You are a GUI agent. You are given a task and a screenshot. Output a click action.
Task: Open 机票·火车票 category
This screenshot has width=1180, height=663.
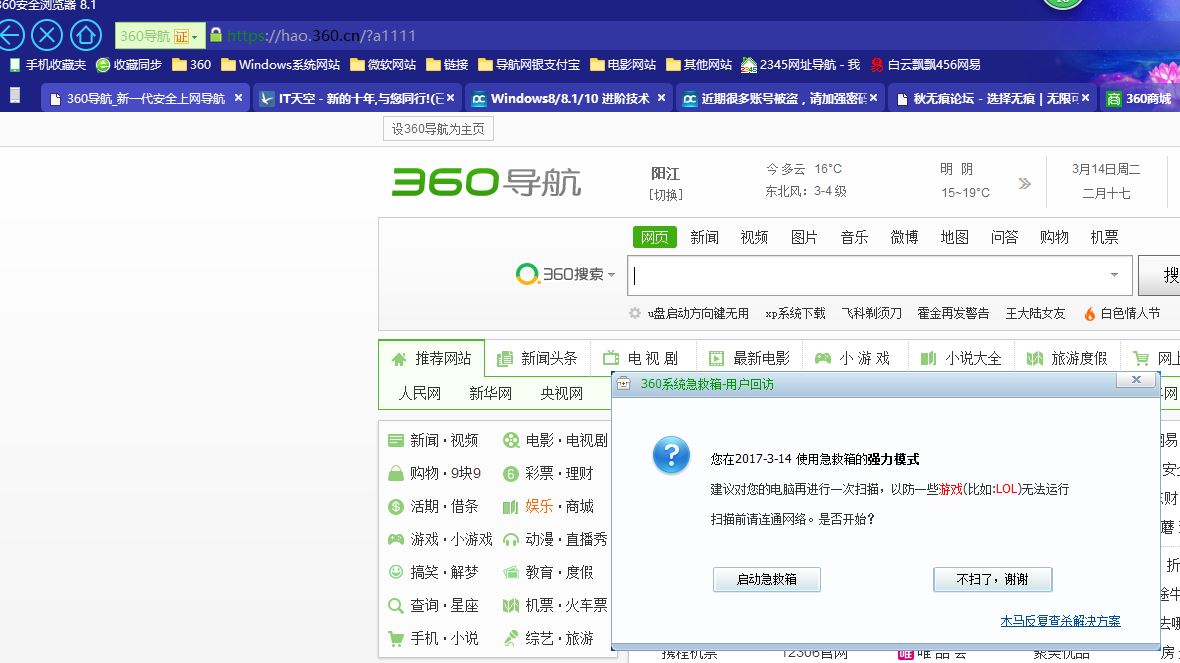point(555,606)
